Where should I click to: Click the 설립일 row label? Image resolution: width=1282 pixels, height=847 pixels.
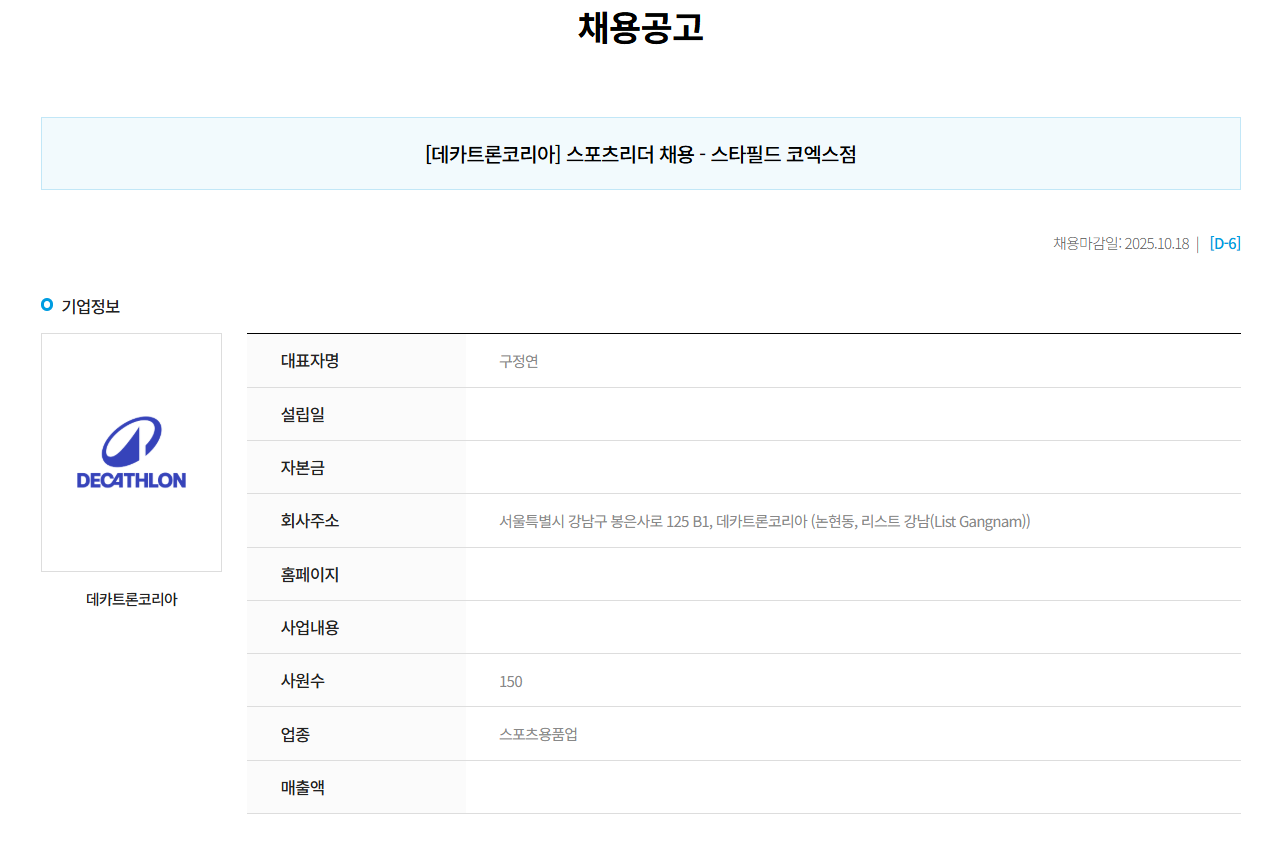point(303,414)
